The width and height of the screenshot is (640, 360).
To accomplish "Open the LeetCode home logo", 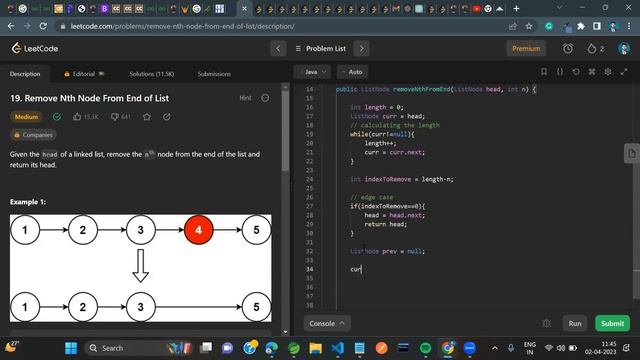I will coord(35,49).
